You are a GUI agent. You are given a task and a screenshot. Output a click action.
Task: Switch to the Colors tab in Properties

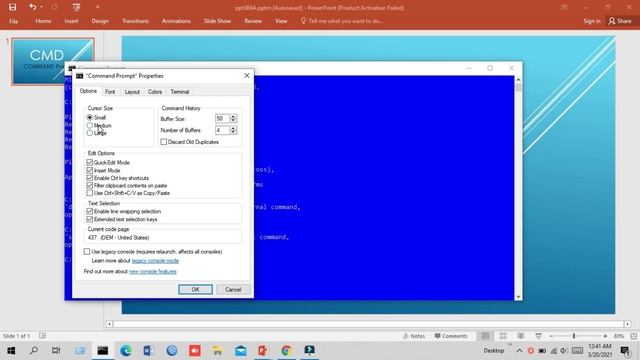click(x=155, y=92)
